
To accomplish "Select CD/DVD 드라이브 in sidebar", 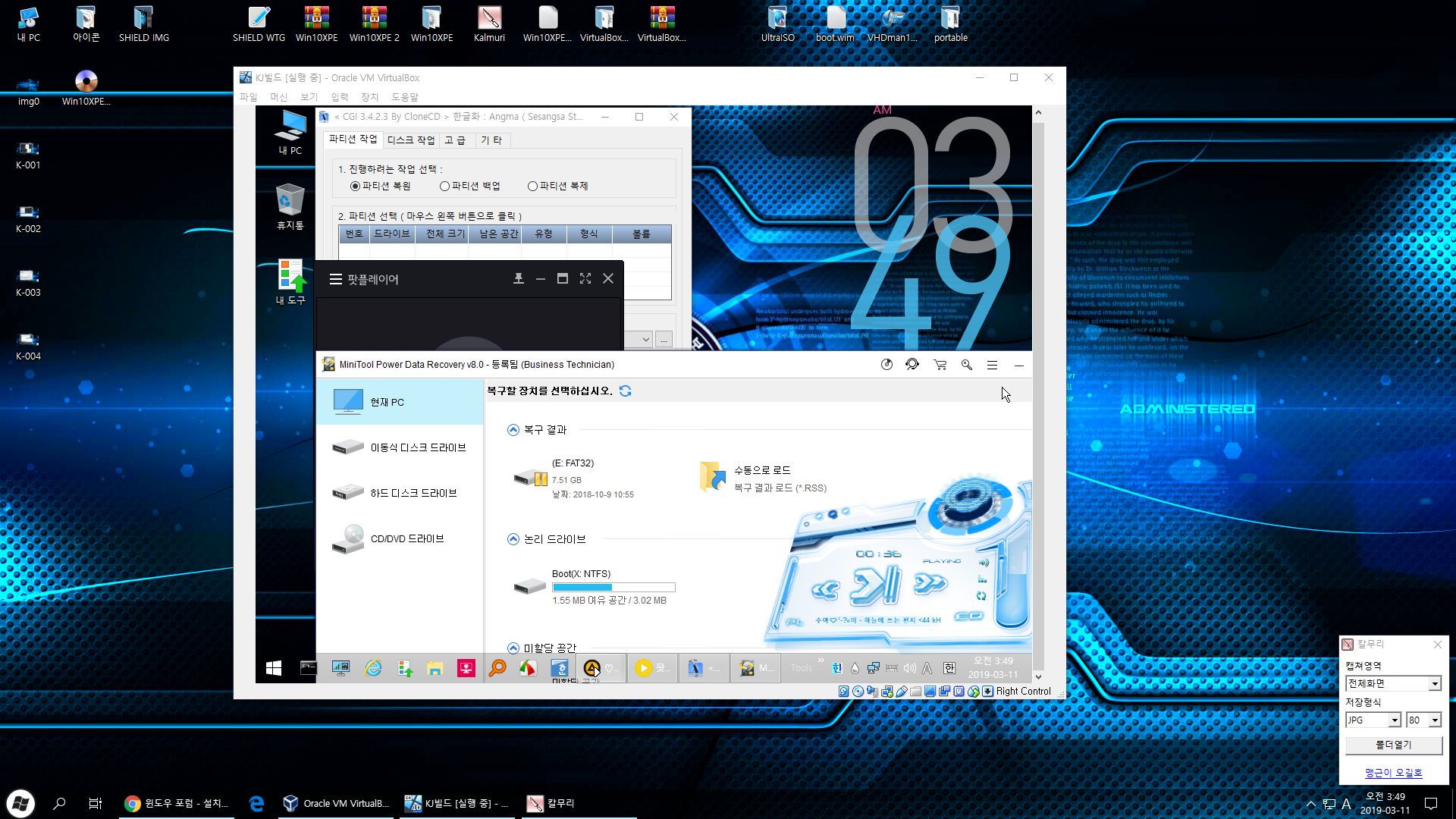I will pyautogui.click(x=400, y=538).
